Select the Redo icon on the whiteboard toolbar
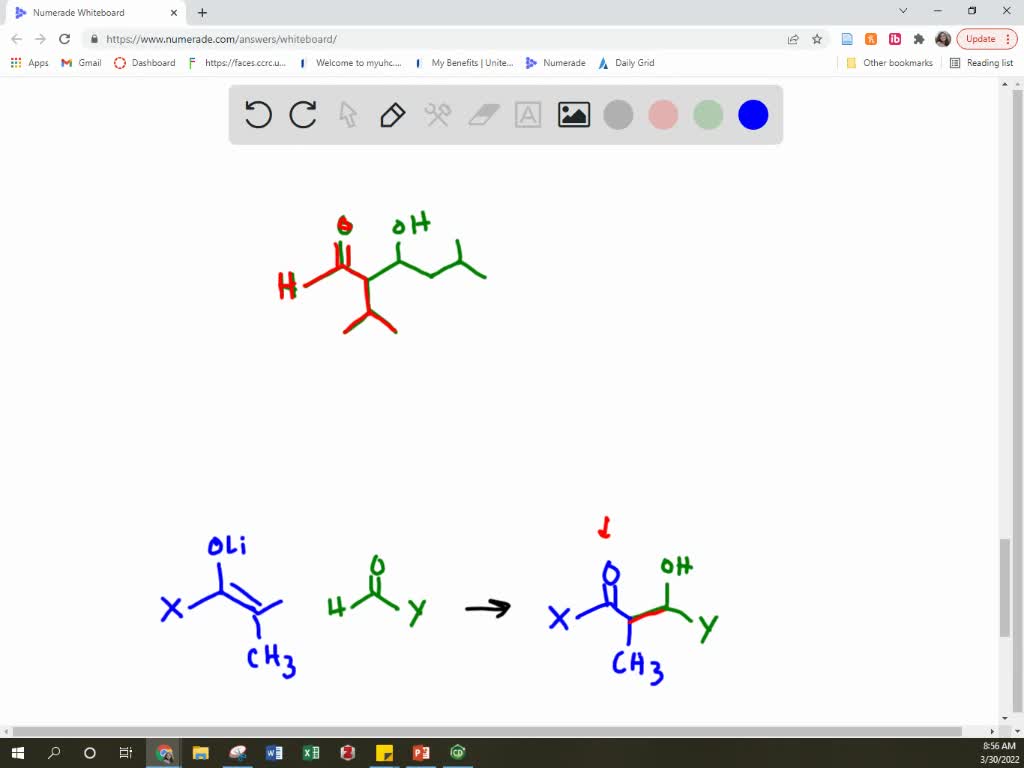This screenshot has height=768, width=1024. (303, 115)
